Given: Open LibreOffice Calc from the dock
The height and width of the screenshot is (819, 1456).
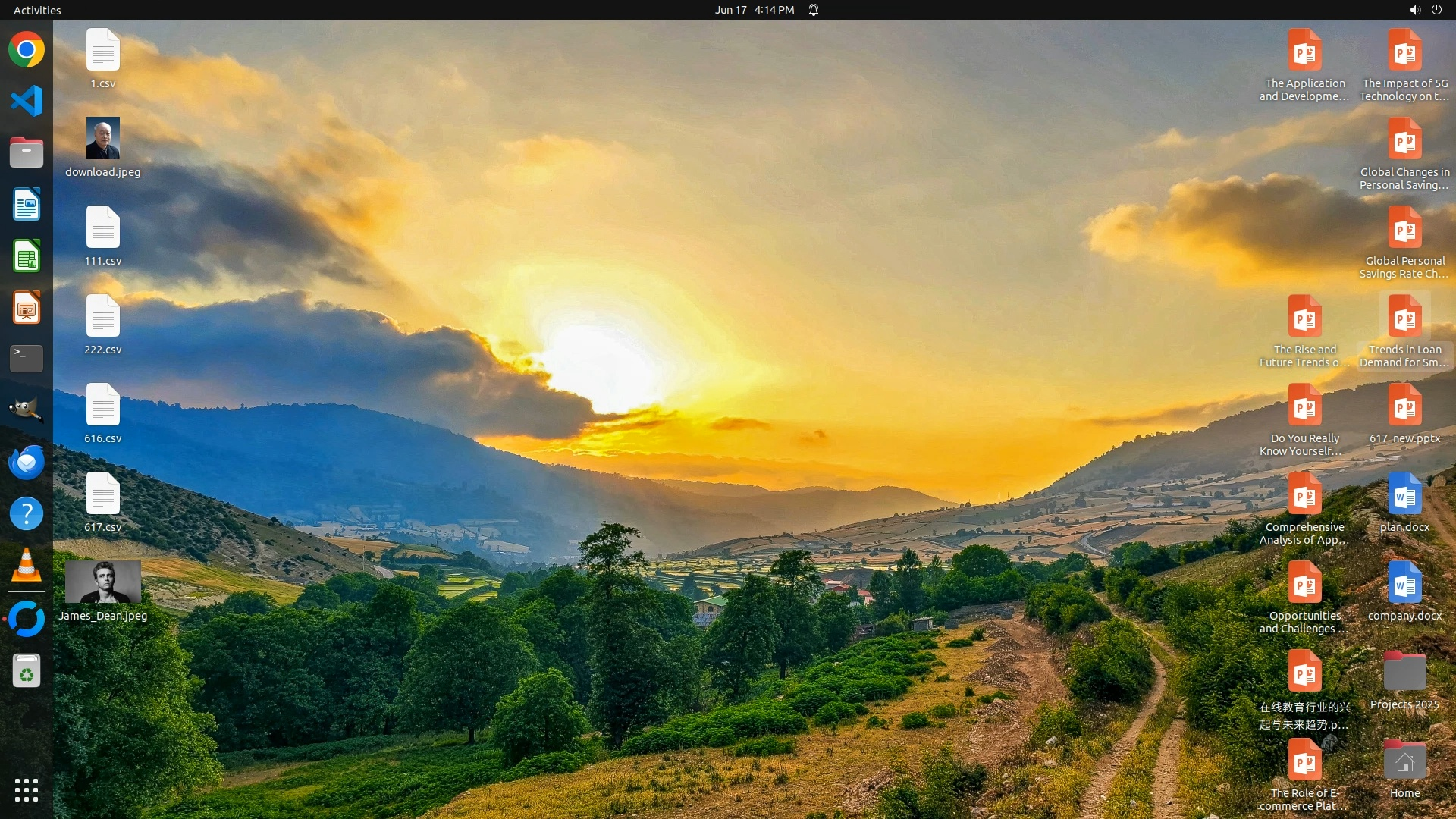Looking at the screenshot, I should click(x=27, y=256).
